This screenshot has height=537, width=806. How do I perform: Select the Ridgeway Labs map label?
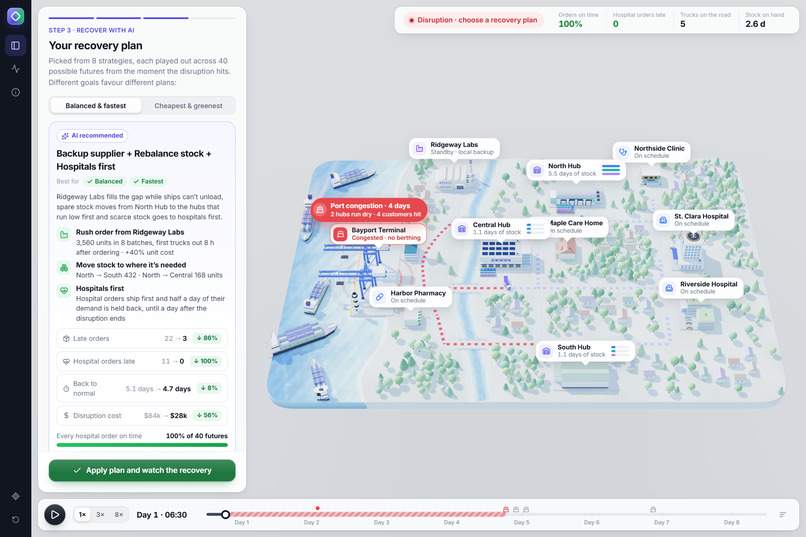coord(454,149)
